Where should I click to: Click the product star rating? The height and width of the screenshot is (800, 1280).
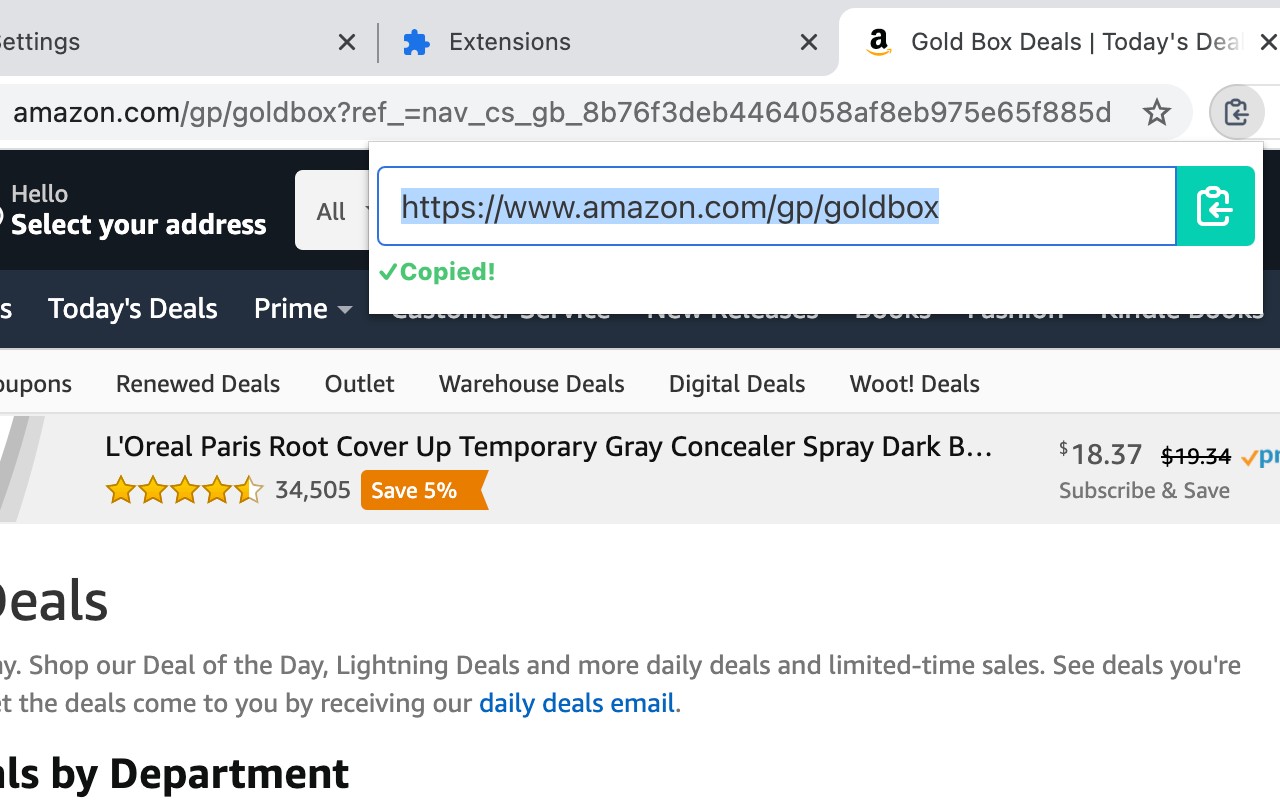pos(184,490)
